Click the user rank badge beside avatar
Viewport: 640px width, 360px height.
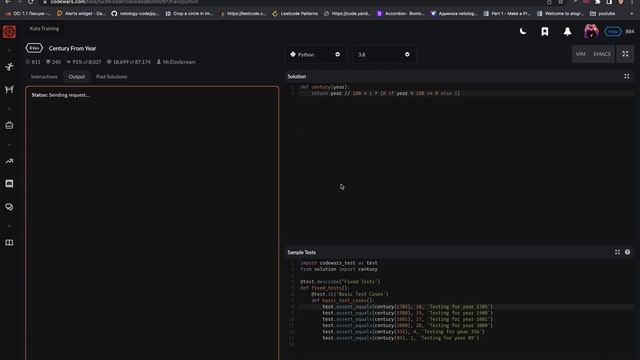tap(613, 31)
